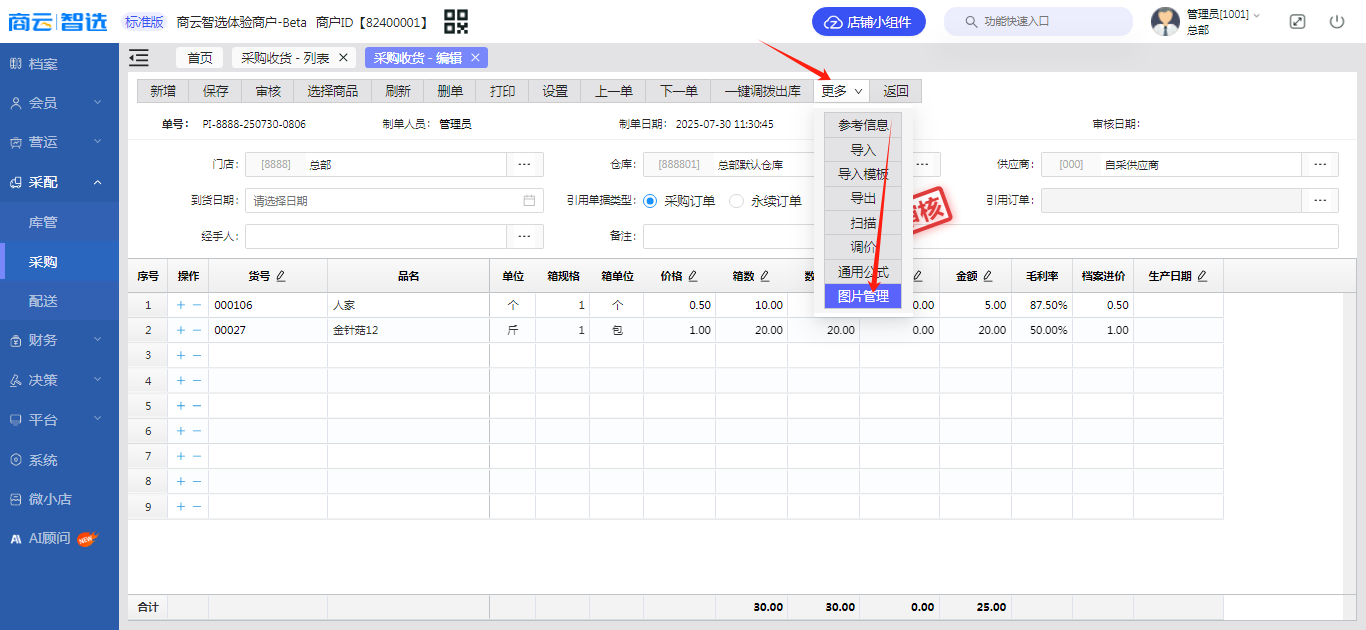1366x630 pixels.
Task: Click edit pencil icon beside 价格 header
Action: [693, 276]
